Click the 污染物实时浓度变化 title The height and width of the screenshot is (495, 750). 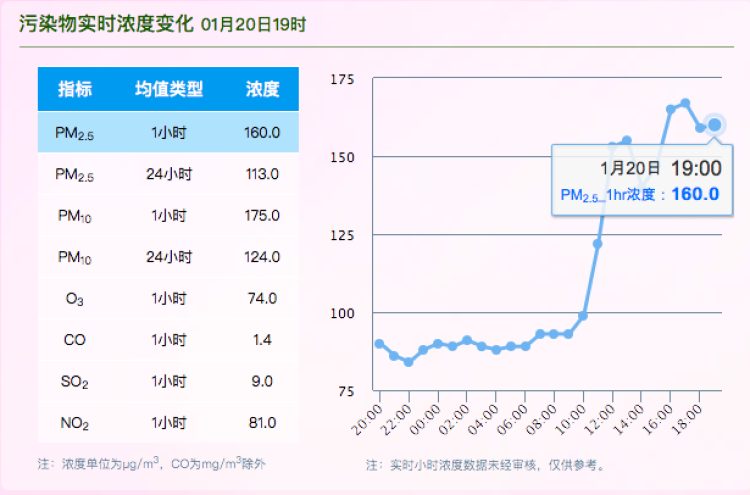tap(106, 24)
